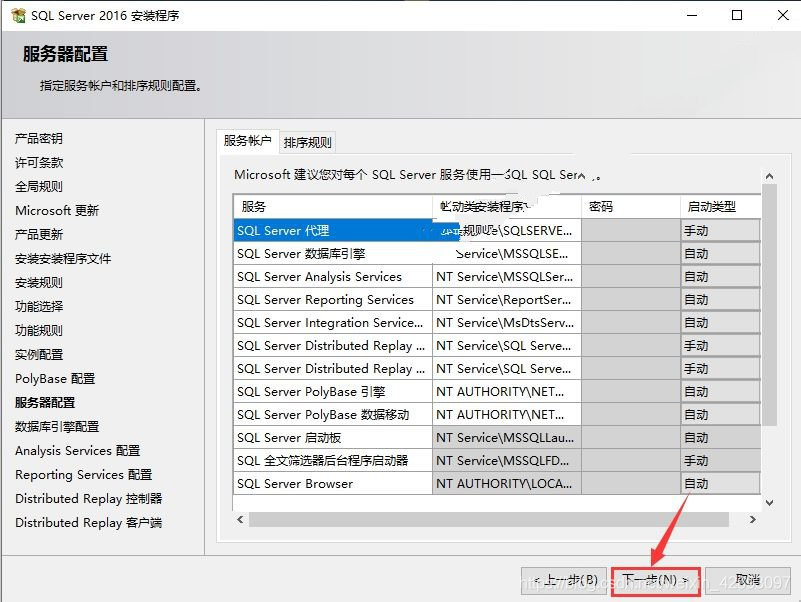Open Distributed Replay 控制器 step
The image size is (801, 602).
88,499
